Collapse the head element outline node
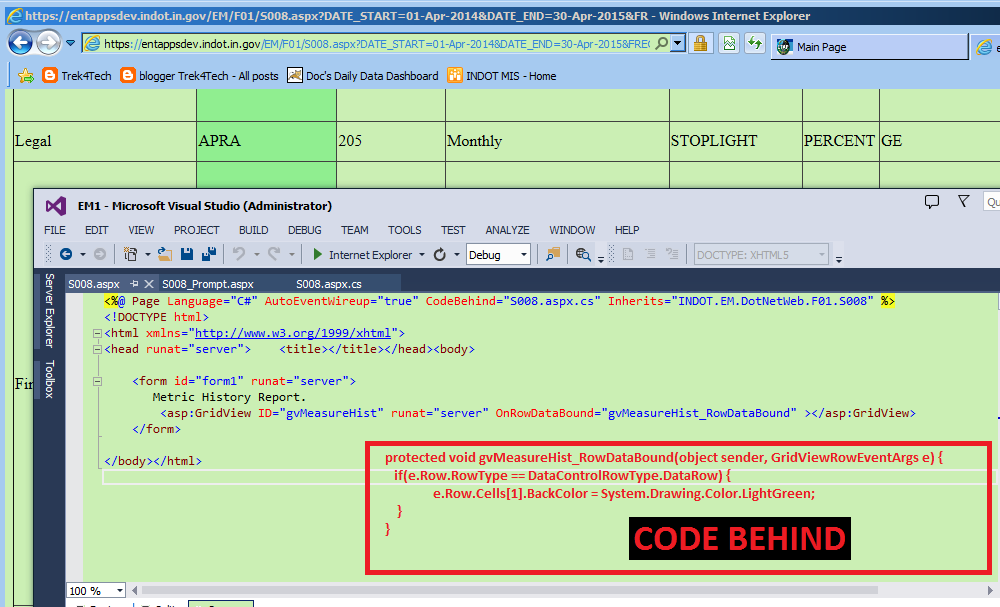 point(98,349)
